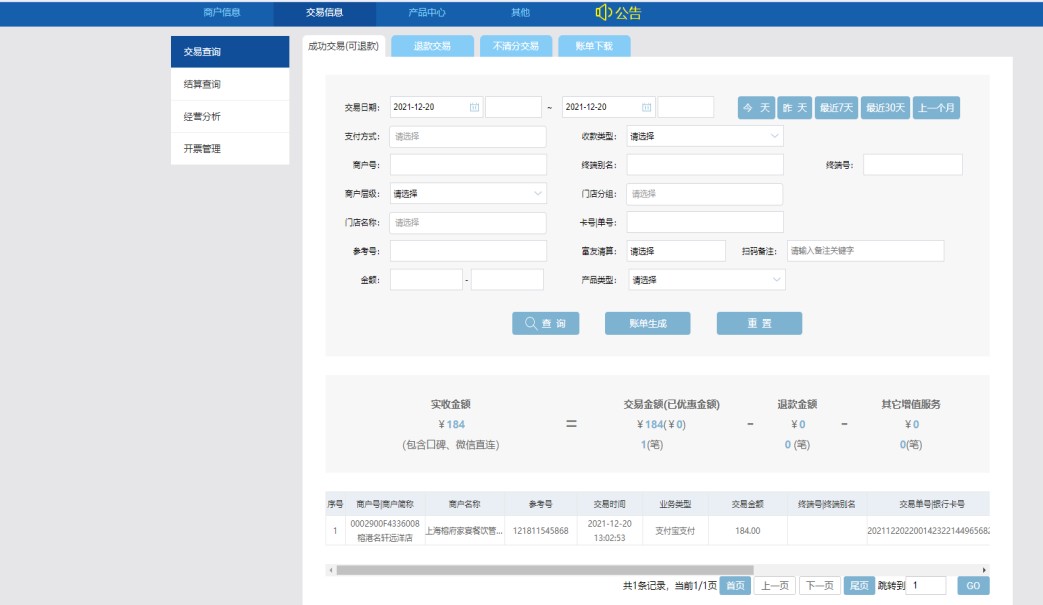Select 产品中心 in top navigation

click(x=427, y=13)
